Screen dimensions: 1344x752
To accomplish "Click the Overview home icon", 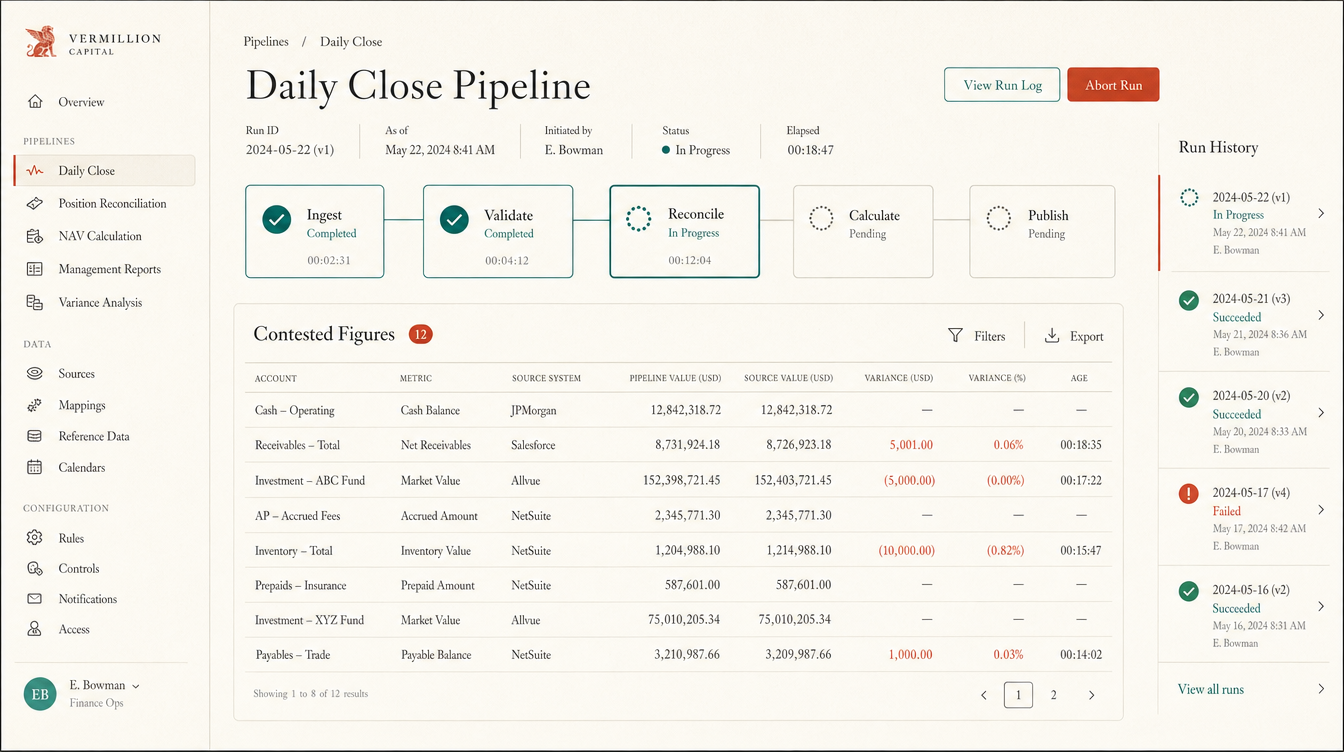I will (x=35, y=102).
